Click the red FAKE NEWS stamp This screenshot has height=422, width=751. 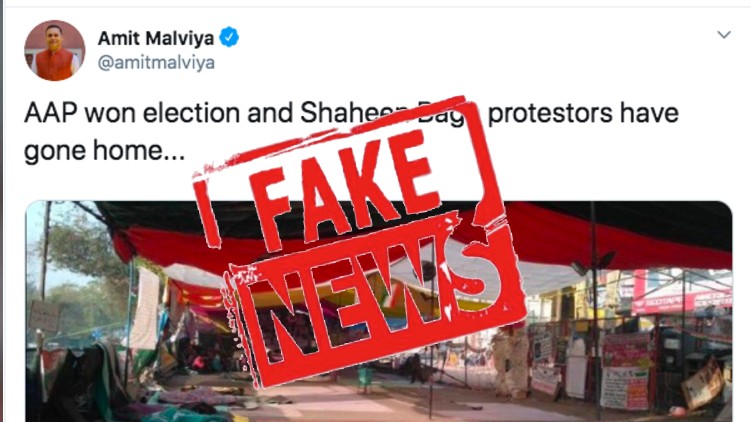tap(359, 242)
